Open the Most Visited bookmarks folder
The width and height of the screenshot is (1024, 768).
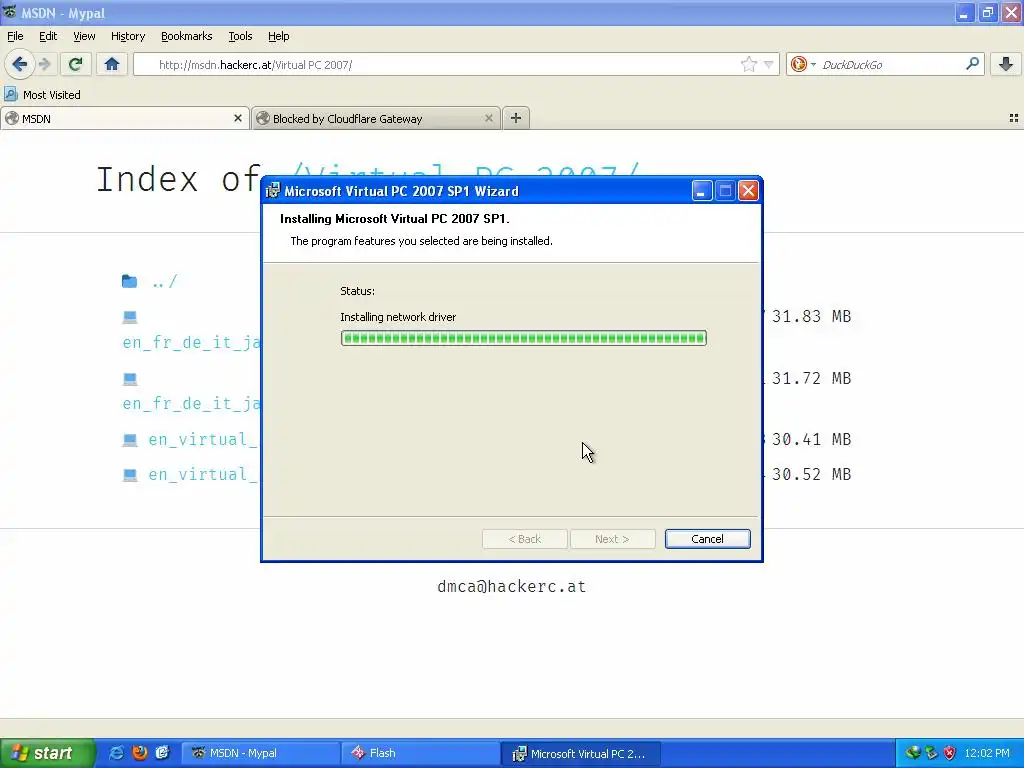(x=42, y=95)
